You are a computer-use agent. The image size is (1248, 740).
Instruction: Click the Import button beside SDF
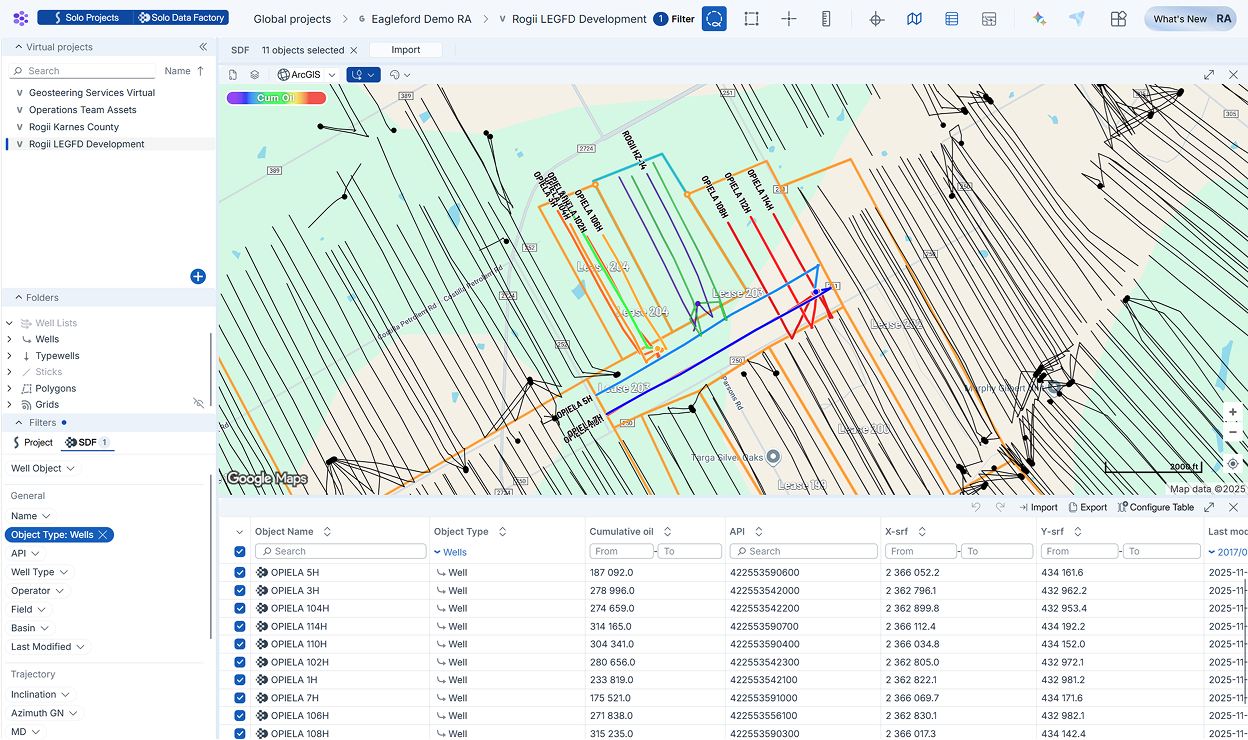point(406,50)
